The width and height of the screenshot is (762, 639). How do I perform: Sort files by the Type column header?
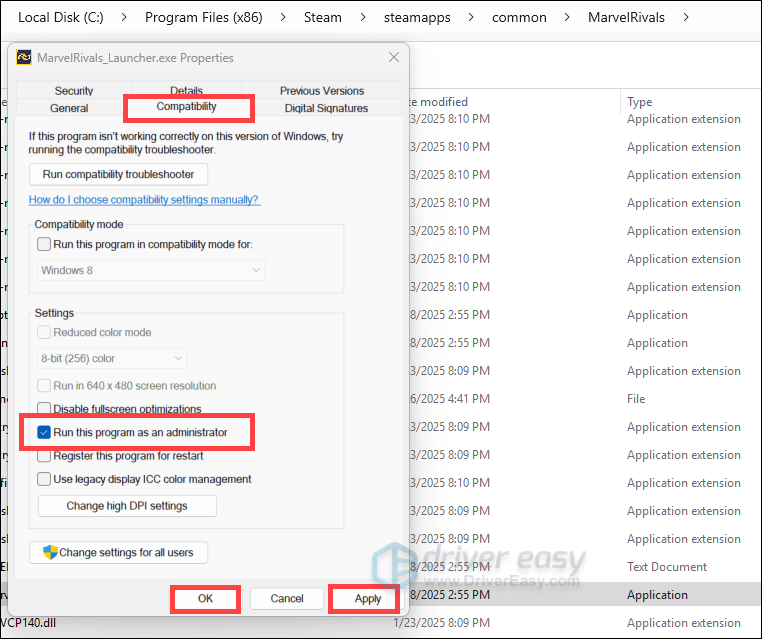(x=640, y=102)
